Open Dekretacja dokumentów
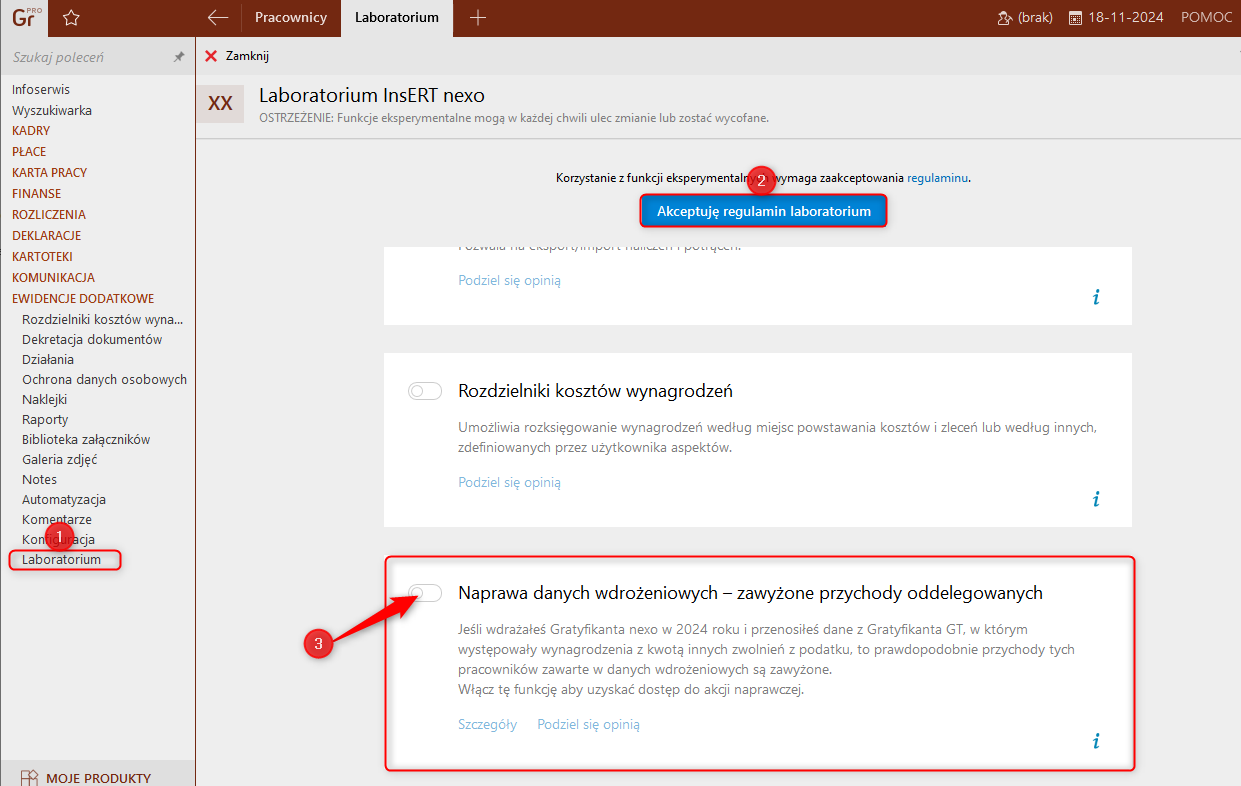The width and height of the screenshot is (1241, 786). click(92, 340)
